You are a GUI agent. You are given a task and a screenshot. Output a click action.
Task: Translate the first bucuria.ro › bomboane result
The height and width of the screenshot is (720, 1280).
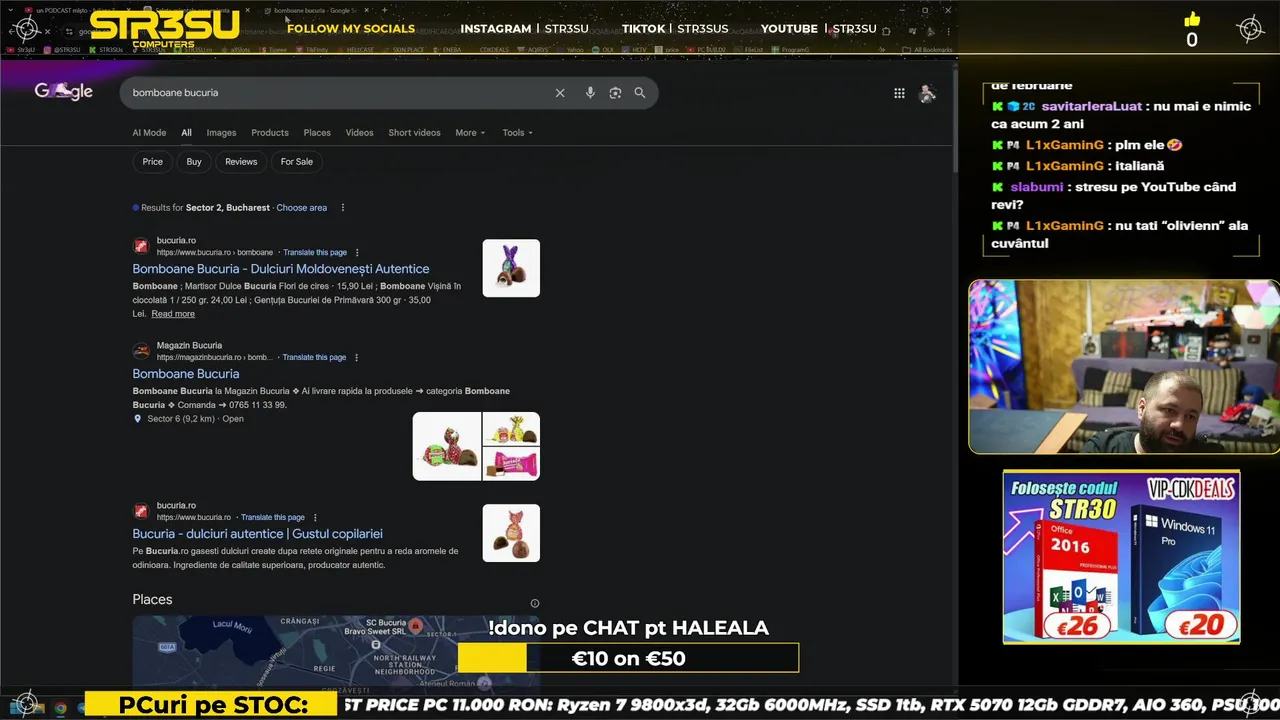315,253
